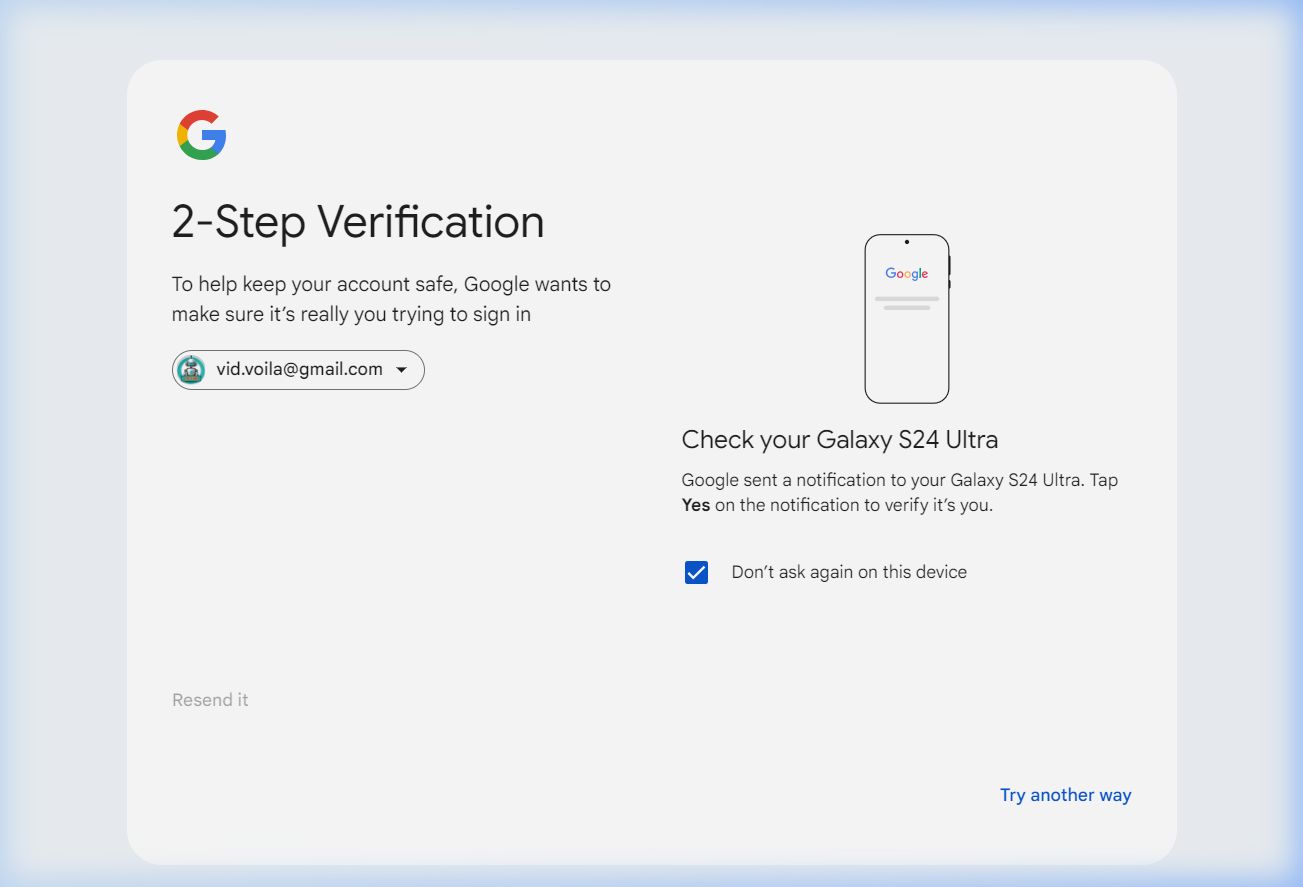Screen dimensions: 1303x887
Task: Expand the account switcher dropdown arrow
Action: click(x=402, y=370)
